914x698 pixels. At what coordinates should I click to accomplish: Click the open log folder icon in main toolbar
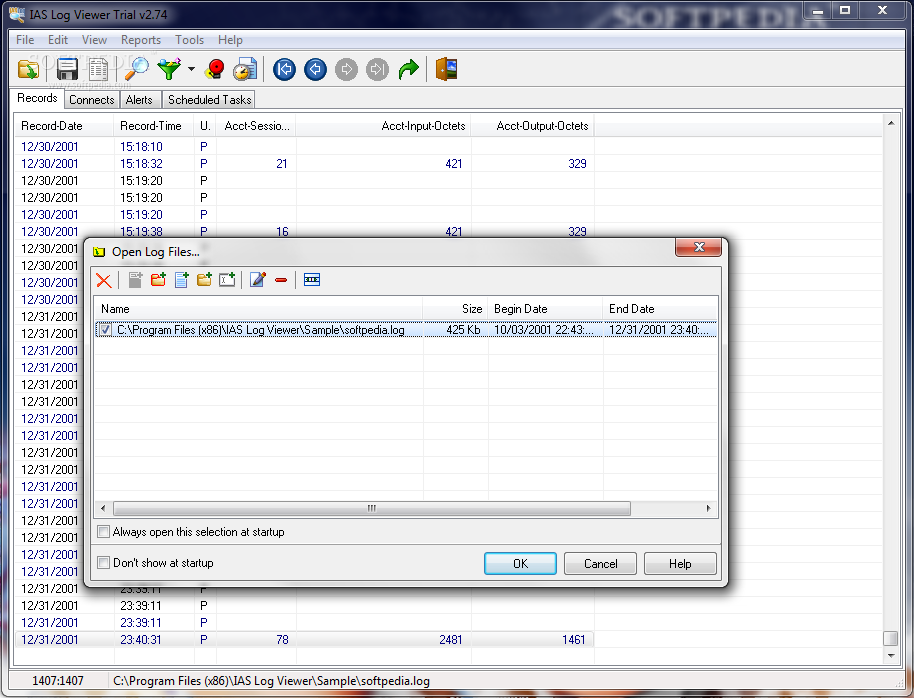coord(28,69)
